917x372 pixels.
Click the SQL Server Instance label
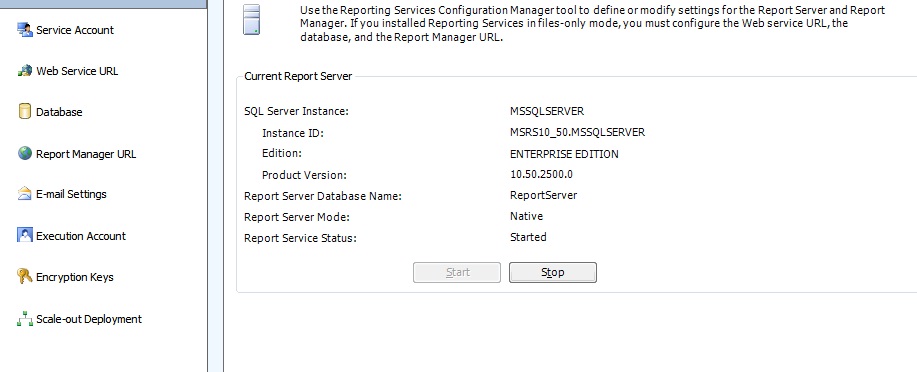(297, 111)
